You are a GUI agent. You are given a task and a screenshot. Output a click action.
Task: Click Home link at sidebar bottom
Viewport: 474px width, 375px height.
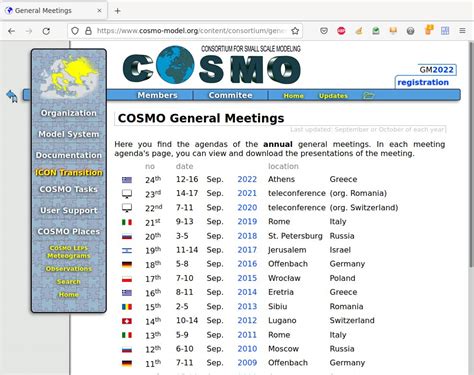(69, 295)
